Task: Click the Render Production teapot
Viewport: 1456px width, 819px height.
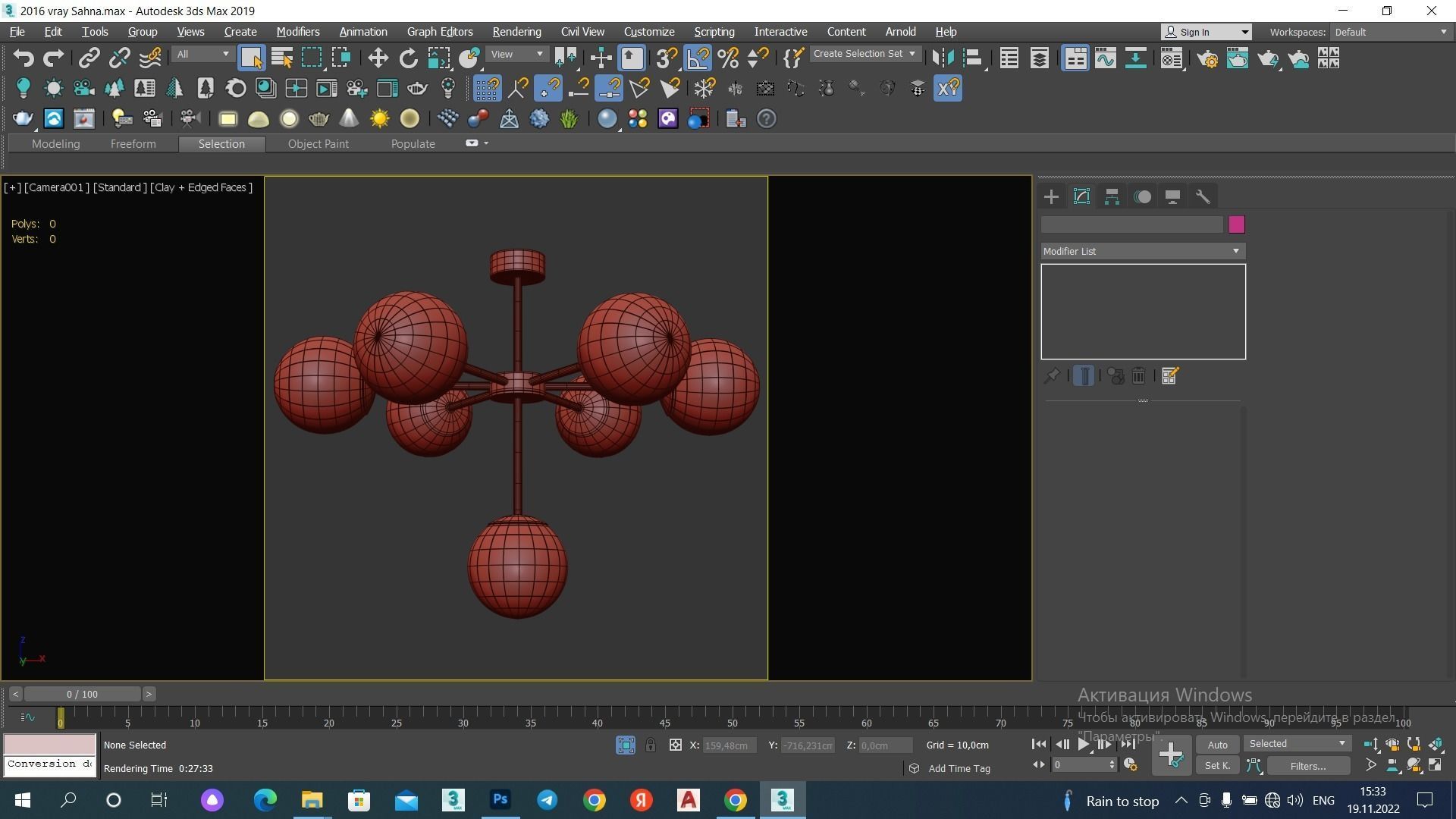Action: [1268, 58]
